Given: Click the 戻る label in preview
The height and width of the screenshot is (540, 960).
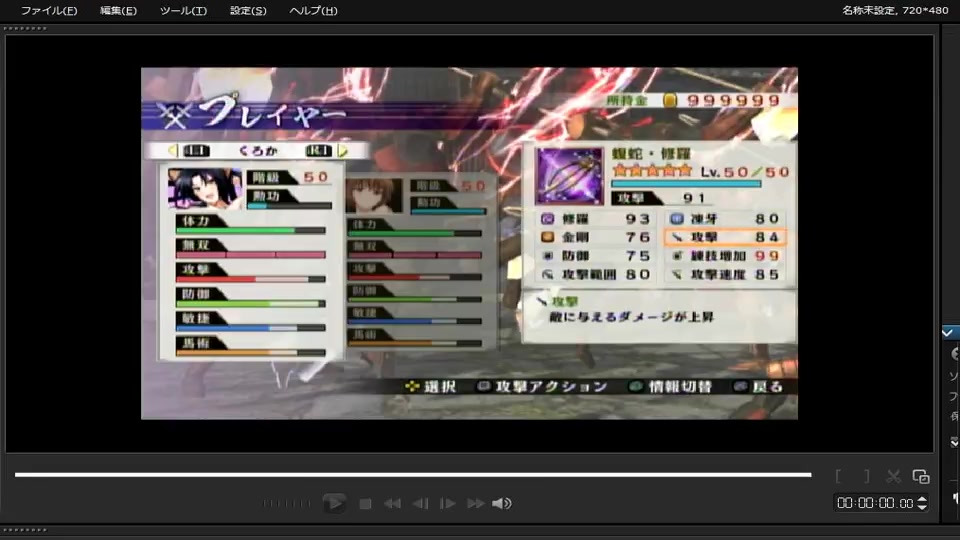Looking at the screenshot, I should (768, 387).
